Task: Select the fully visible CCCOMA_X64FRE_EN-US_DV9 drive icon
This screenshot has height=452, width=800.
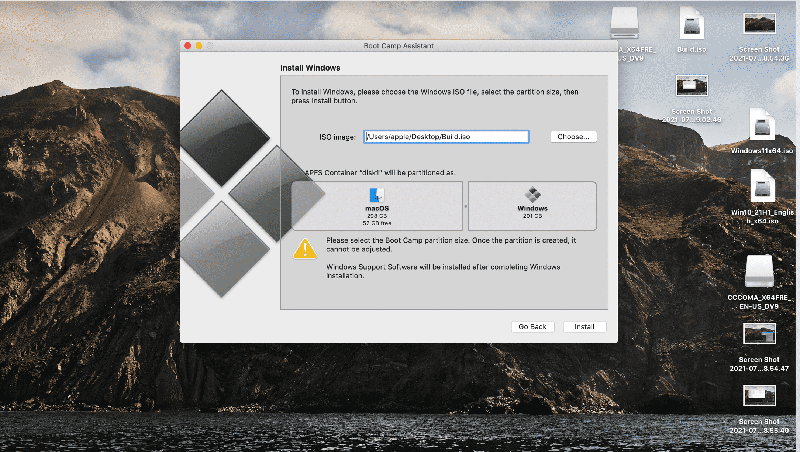Action: 762,272
